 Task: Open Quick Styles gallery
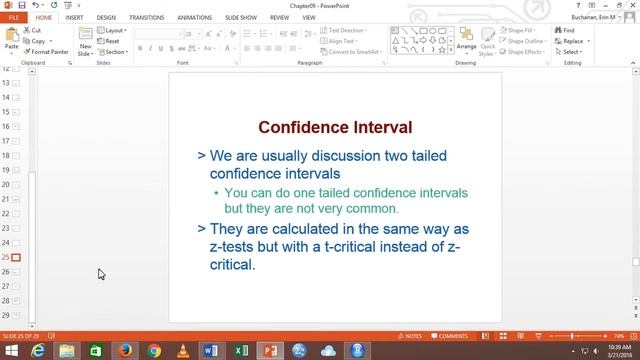(487, 42)
